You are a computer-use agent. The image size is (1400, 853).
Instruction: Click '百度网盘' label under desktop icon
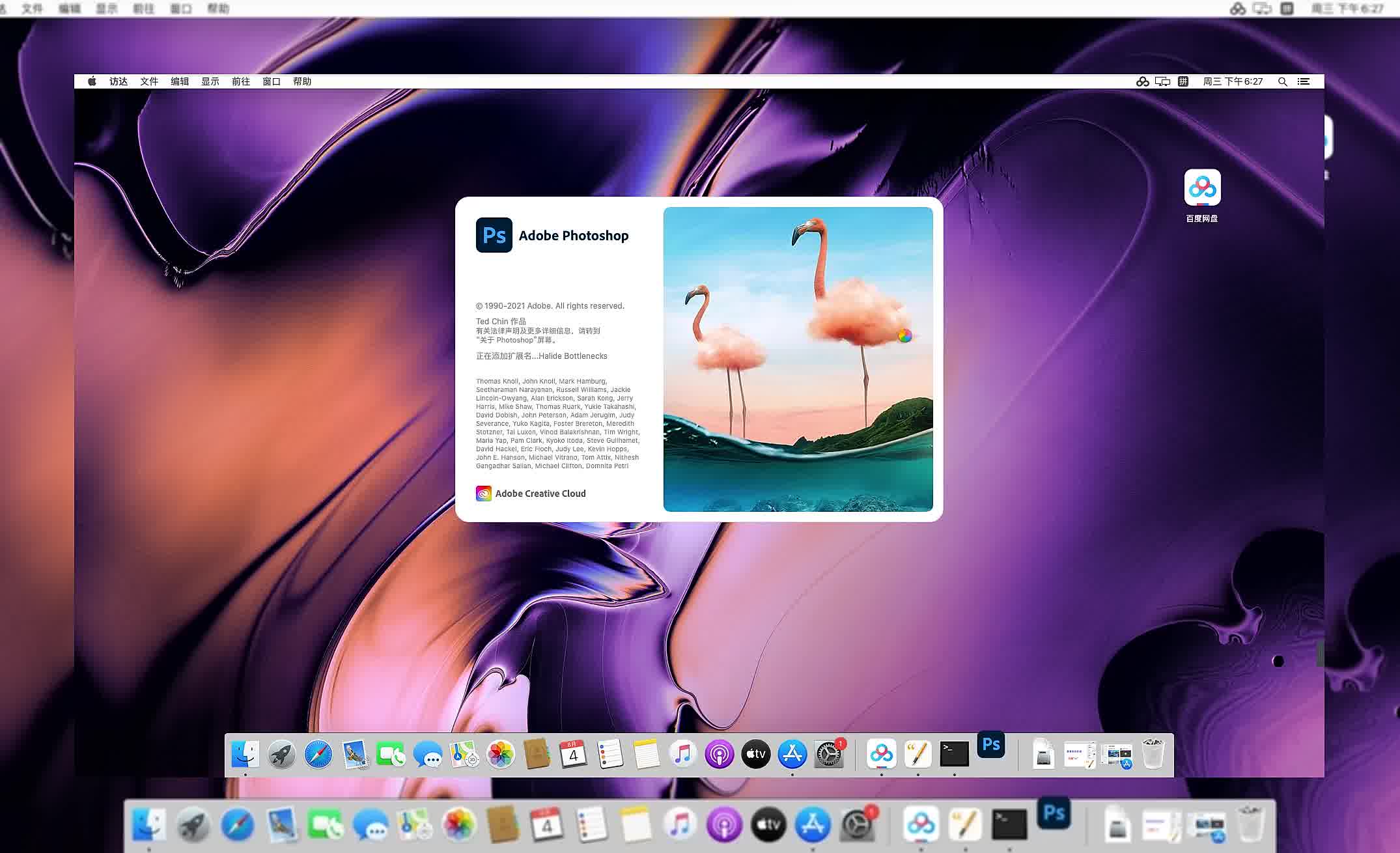coord(1202,219)
